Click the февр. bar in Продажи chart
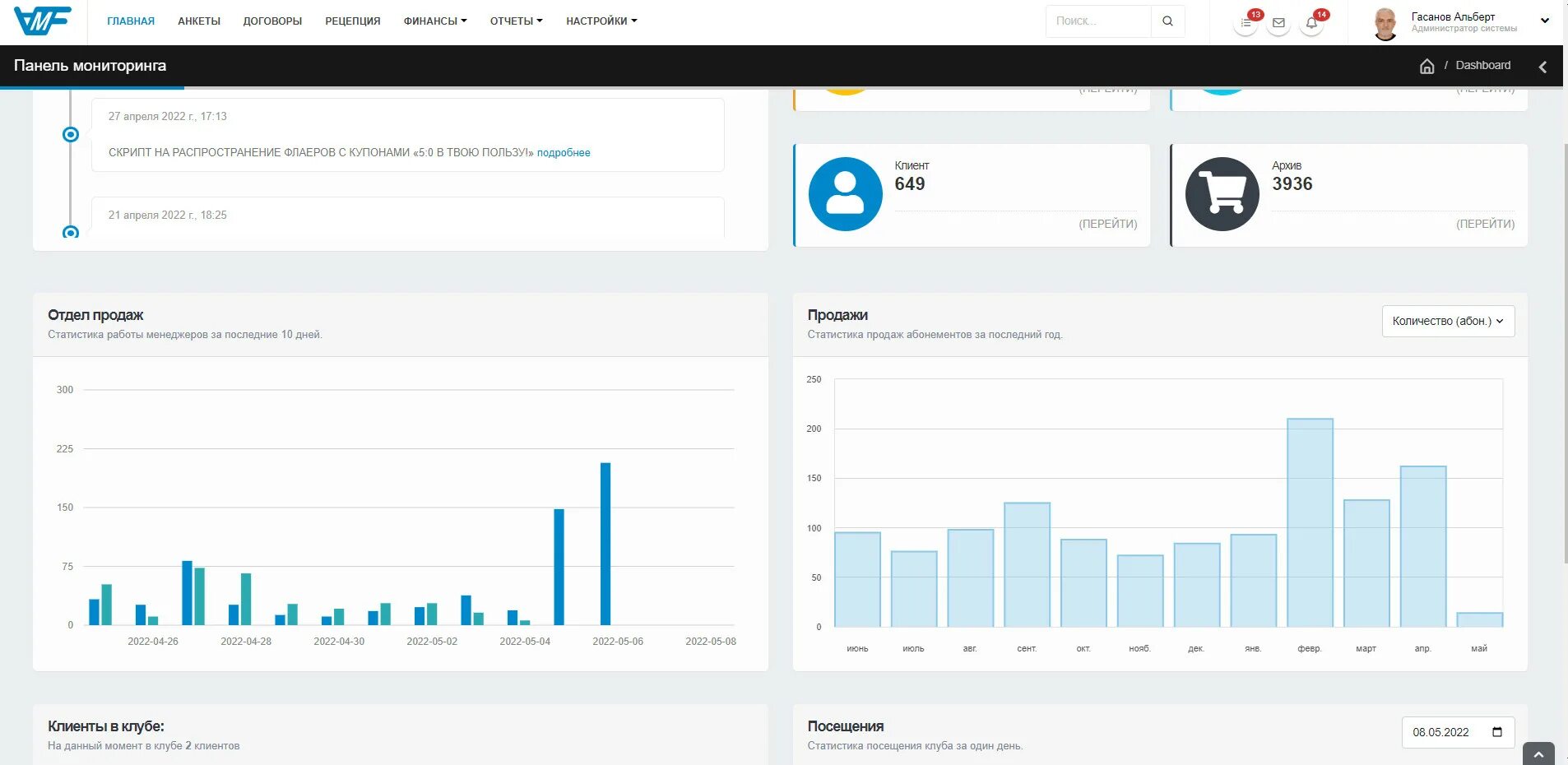 (1310, 523)
